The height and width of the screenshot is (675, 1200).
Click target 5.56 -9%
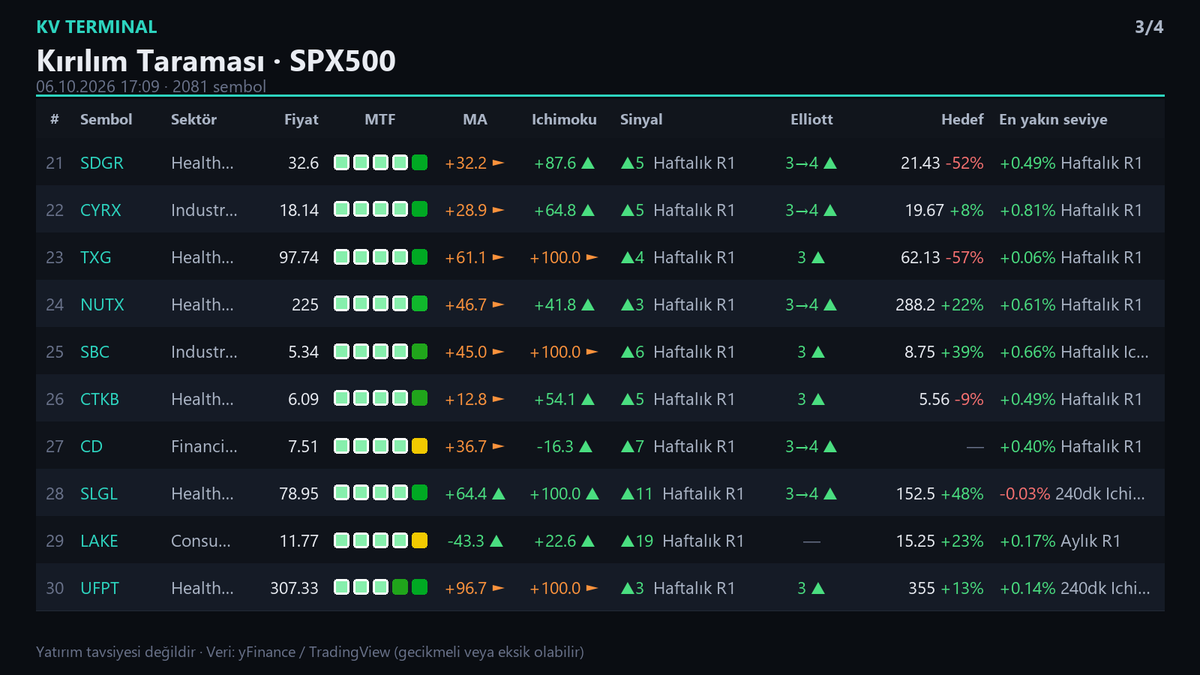[x=951, y=399]
